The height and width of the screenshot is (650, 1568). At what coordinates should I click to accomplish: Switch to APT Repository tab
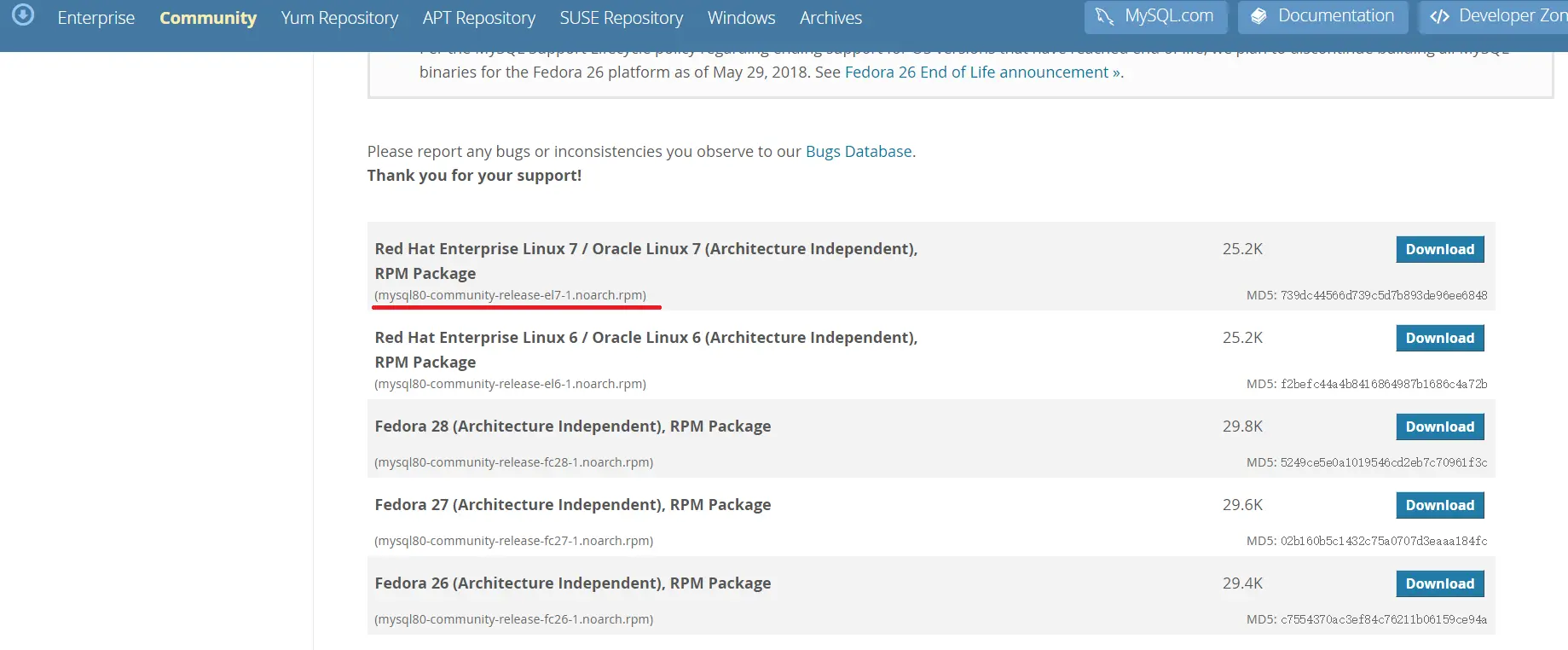[479, 18]
